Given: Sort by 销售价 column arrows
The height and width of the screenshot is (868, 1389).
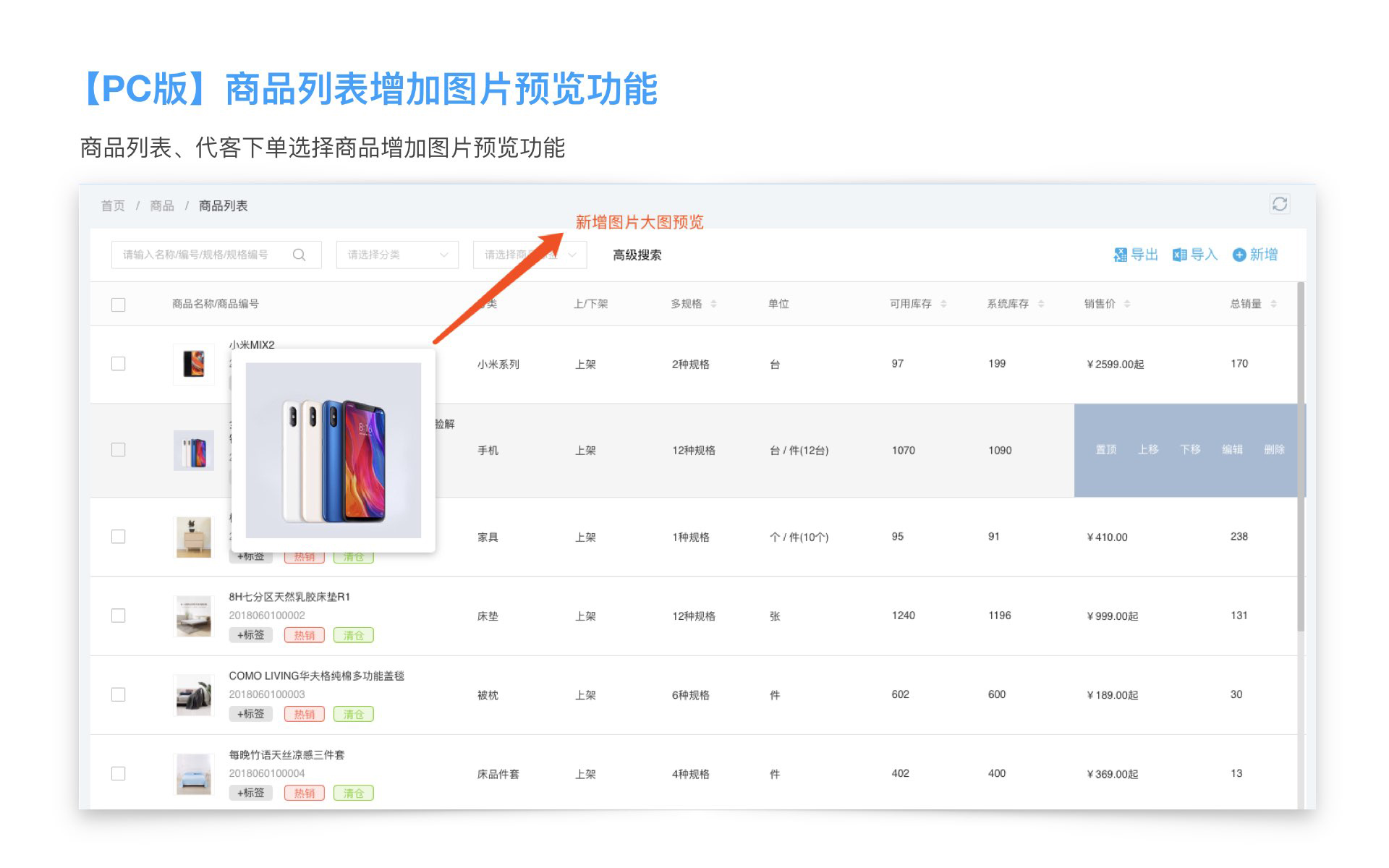Looking at the screenshot, I should pyautogui.click(x=1127, y=304).
